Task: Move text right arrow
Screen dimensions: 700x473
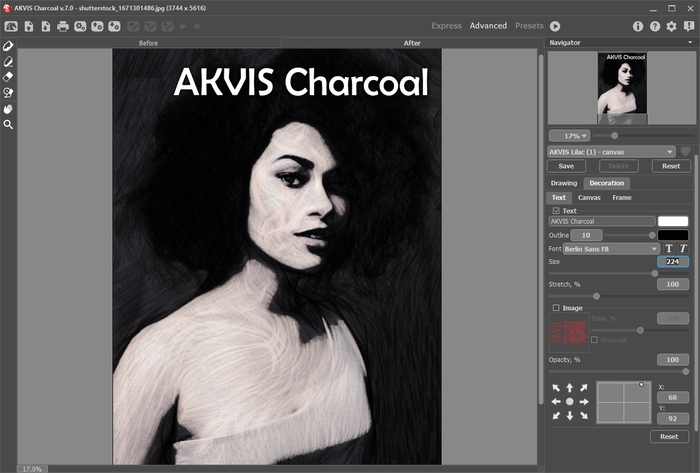Action: click(584, 402)
